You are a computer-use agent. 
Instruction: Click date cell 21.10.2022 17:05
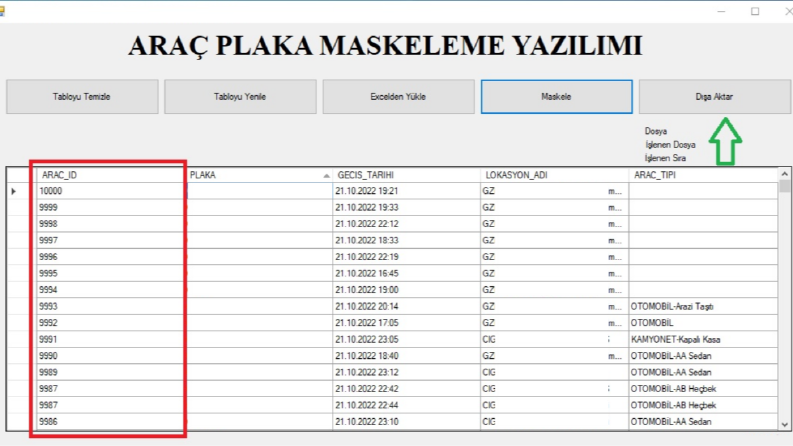click(x=407, y=323)
